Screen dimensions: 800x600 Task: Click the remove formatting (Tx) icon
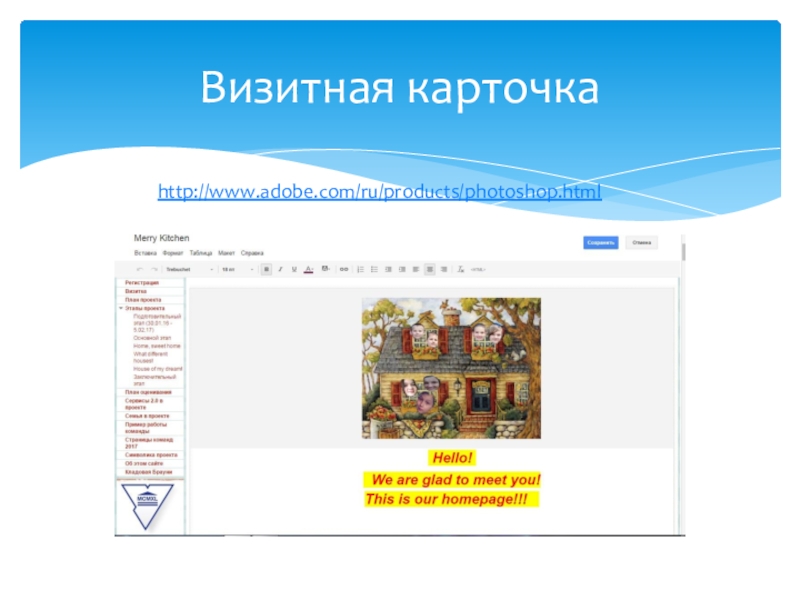(460, 269)
